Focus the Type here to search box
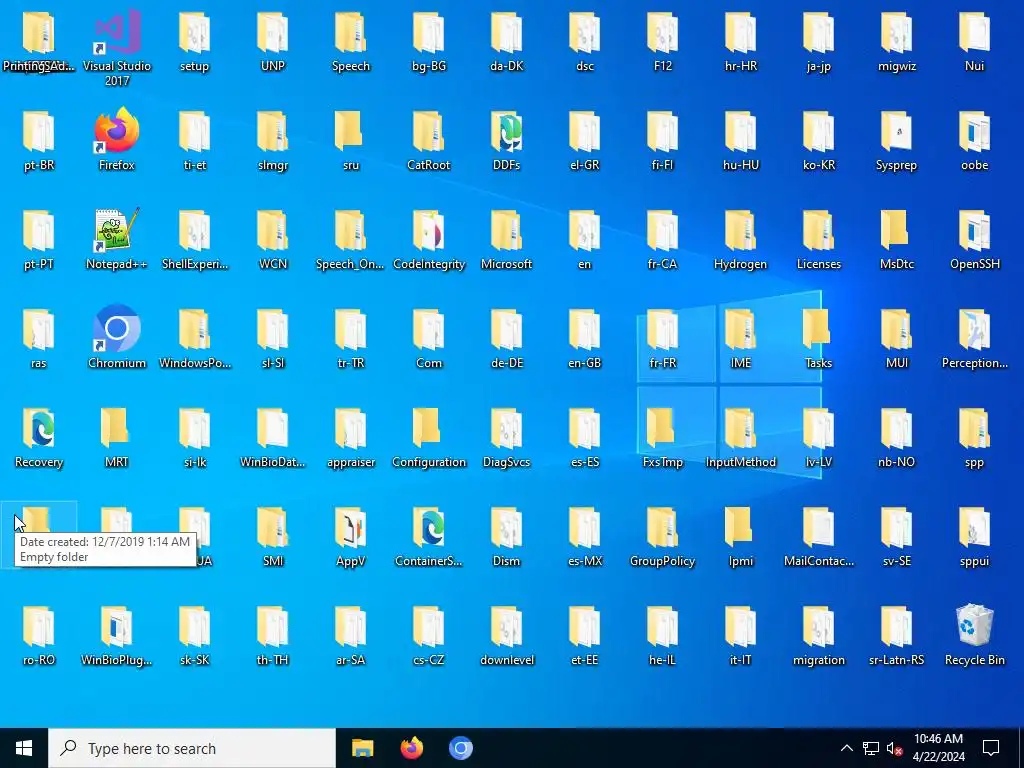 [x=192, y=748]
